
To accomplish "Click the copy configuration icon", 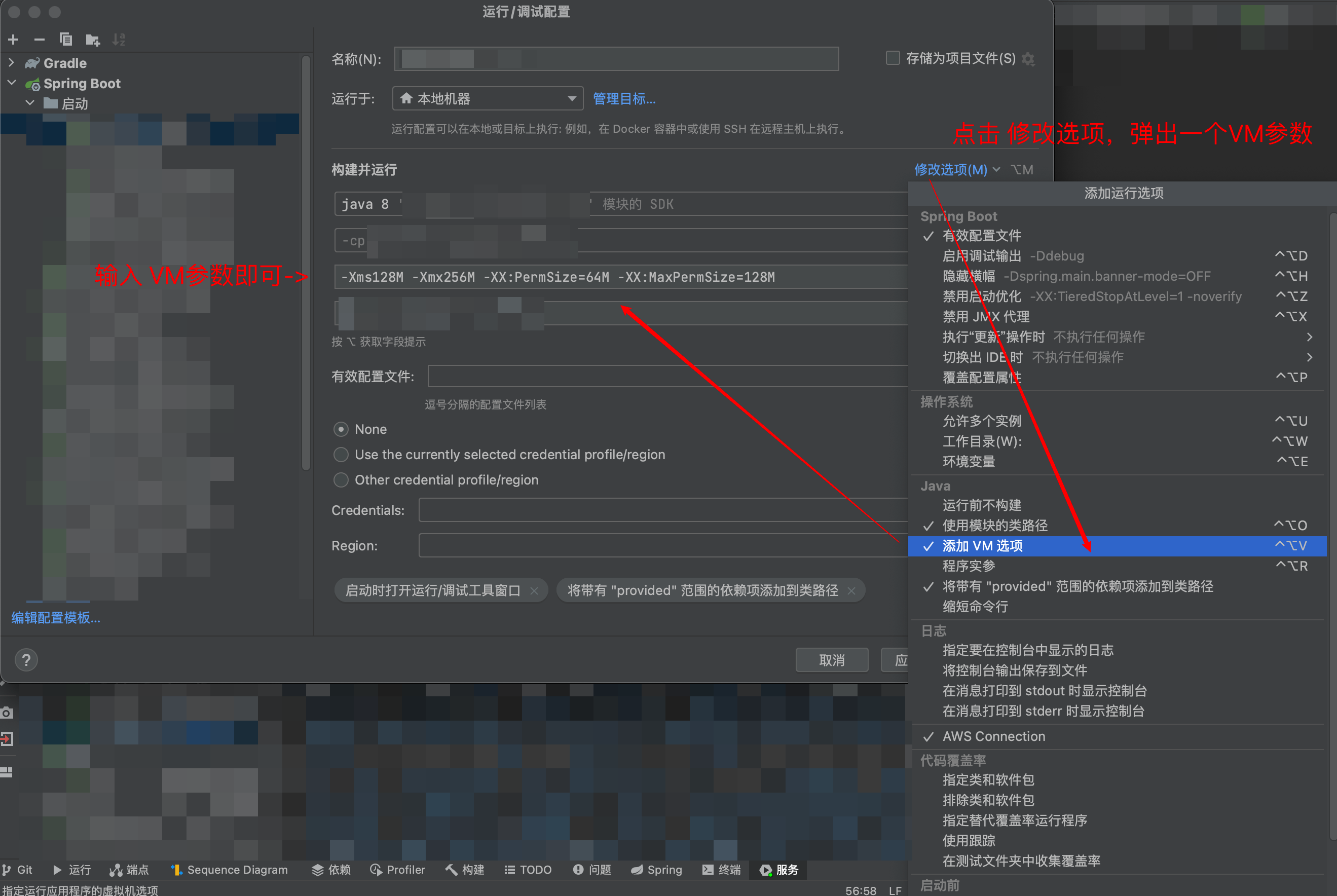I will click(66, 40).
